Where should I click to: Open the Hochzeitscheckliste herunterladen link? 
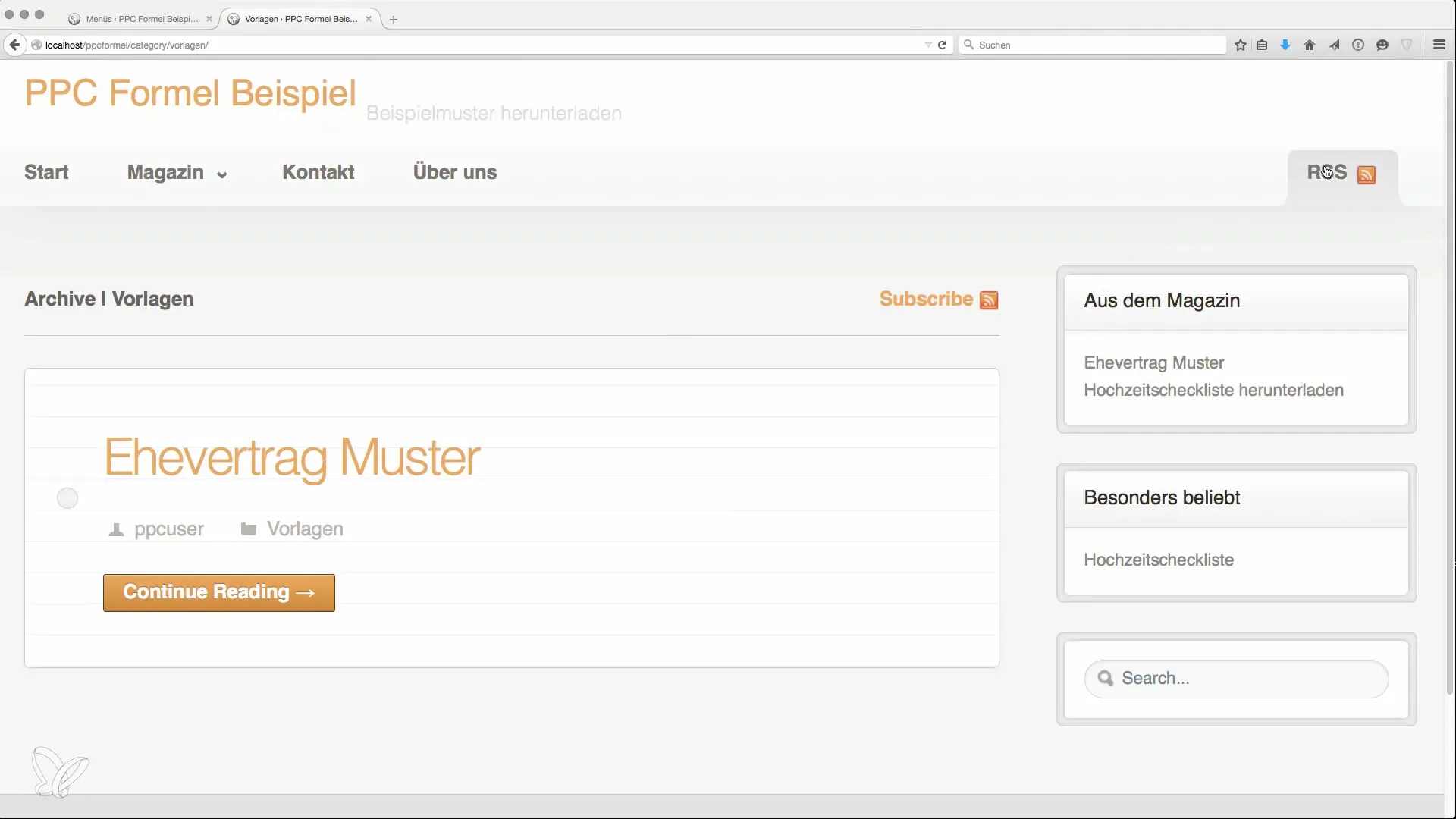(1213, 390)
